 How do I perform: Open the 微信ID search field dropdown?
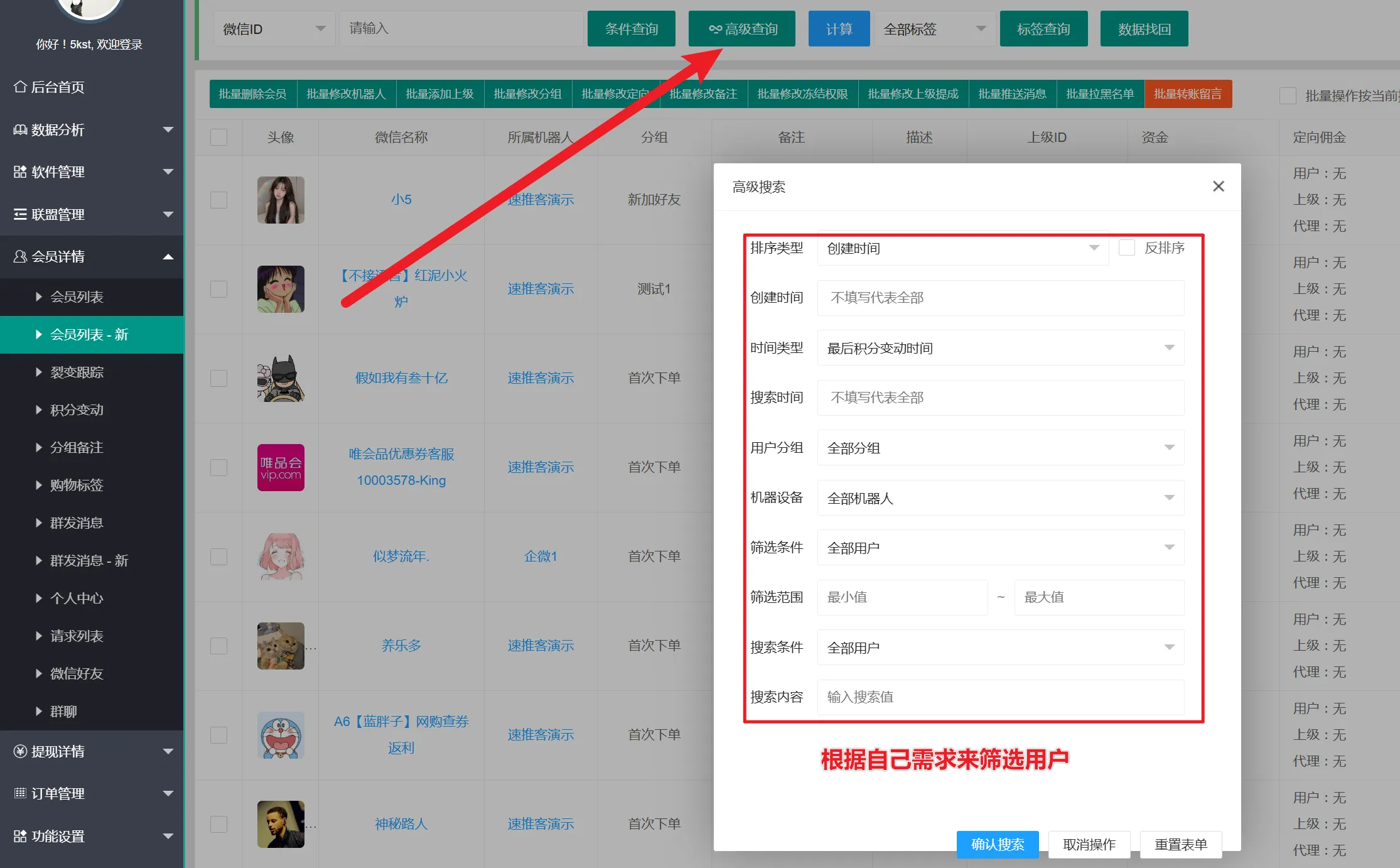(274, 29)
